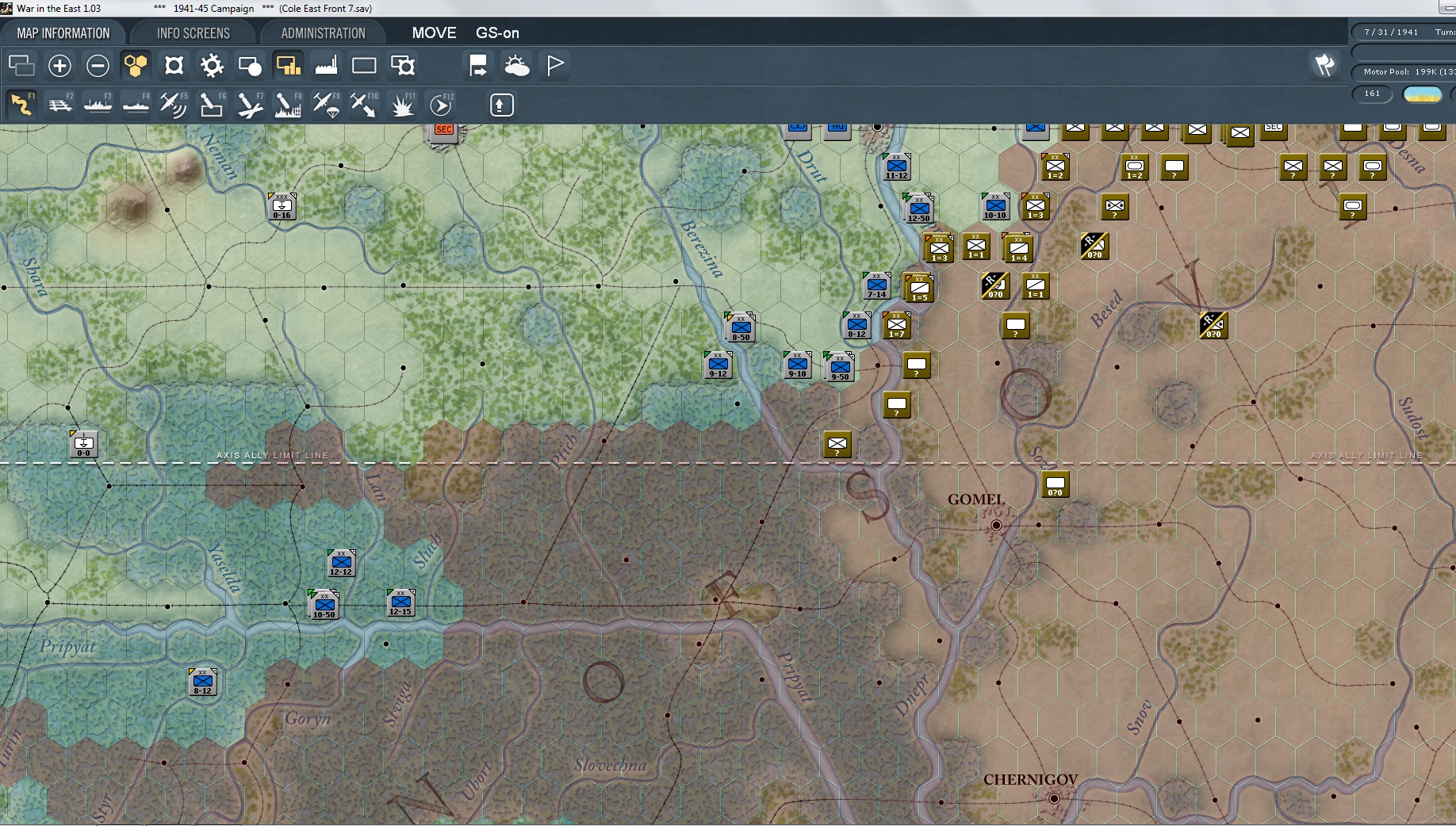Select naval transport mode F3
Image resolution: width=1456 pixels, height=826 pixels.
(98, 105)
